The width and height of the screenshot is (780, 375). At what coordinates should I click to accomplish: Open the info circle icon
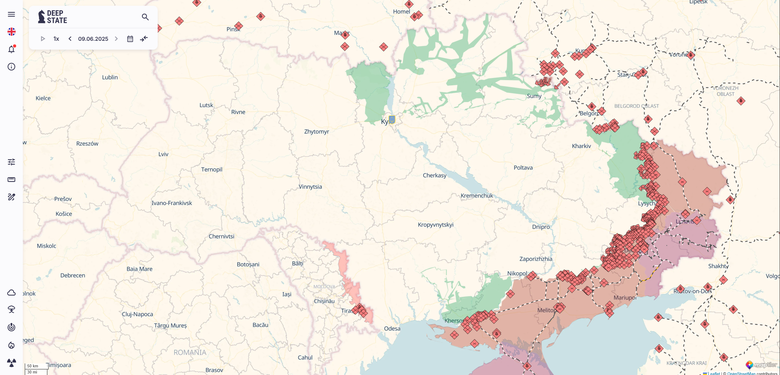coord(11,67)
